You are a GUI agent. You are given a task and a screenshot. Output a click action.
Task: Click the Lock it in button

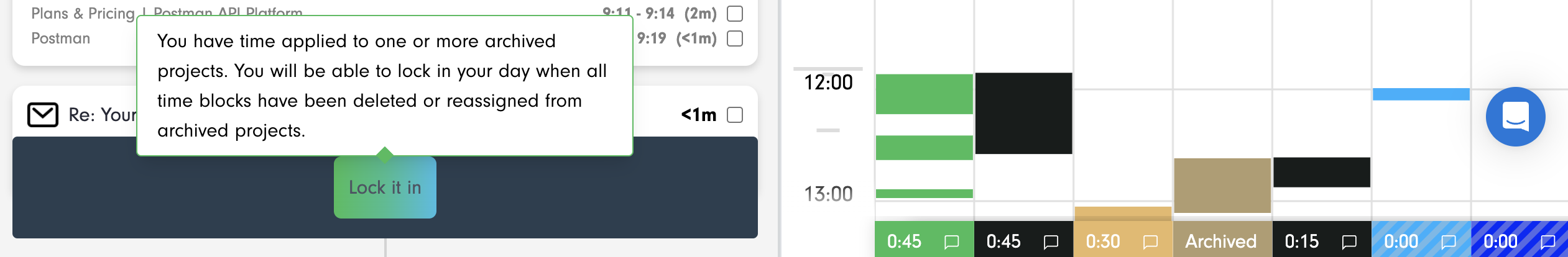(x=385, y=187)
